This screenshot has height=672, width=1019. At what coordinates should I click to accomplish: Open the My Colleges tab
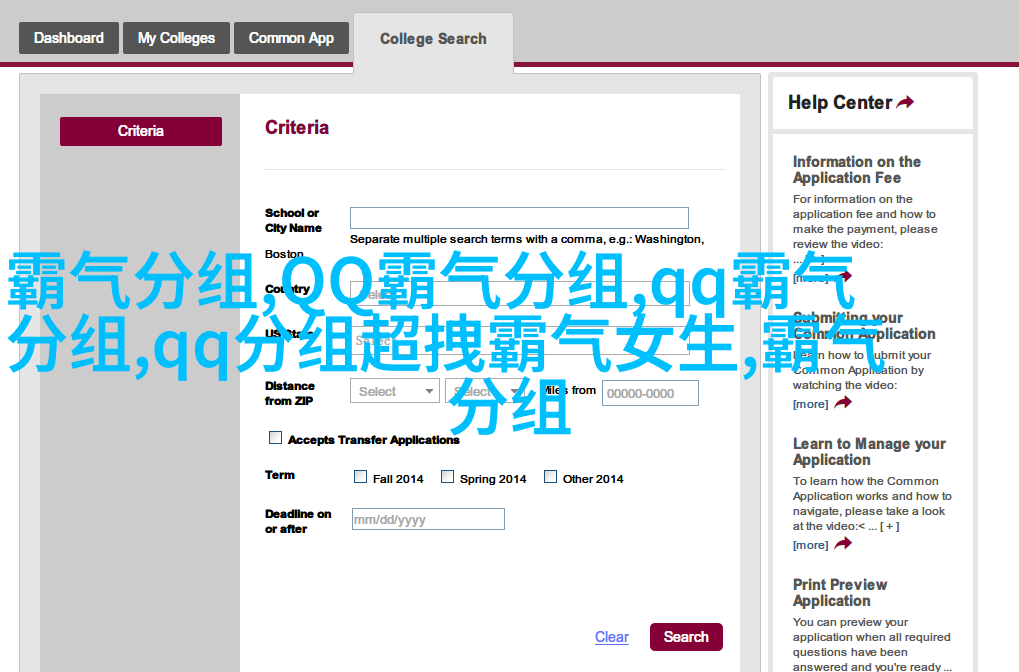(176, 38)
